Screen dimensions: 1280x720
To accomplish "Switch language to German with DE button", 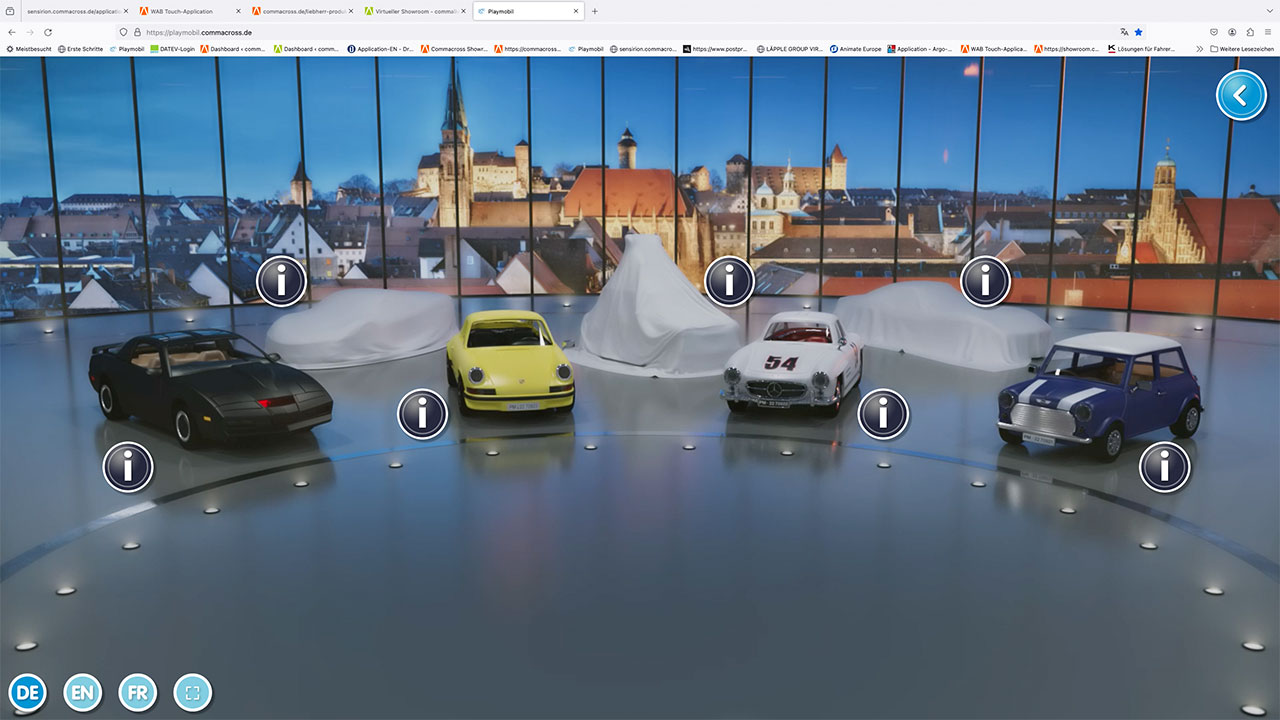I will click(28, 692).
